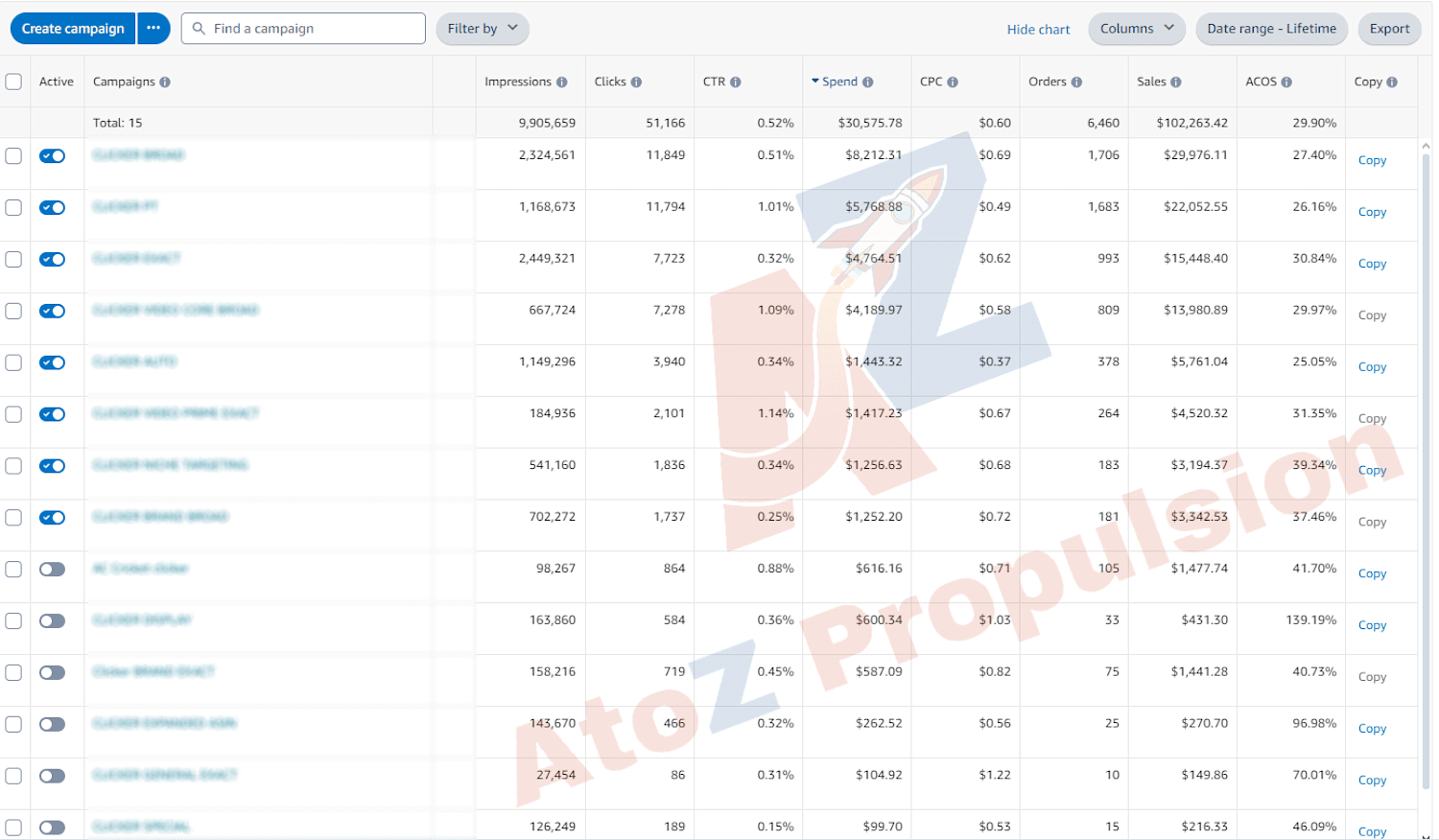The width and height of the screenshot is (1439, 840).
Task: Click the Impressions info icon
Action: 562,82
